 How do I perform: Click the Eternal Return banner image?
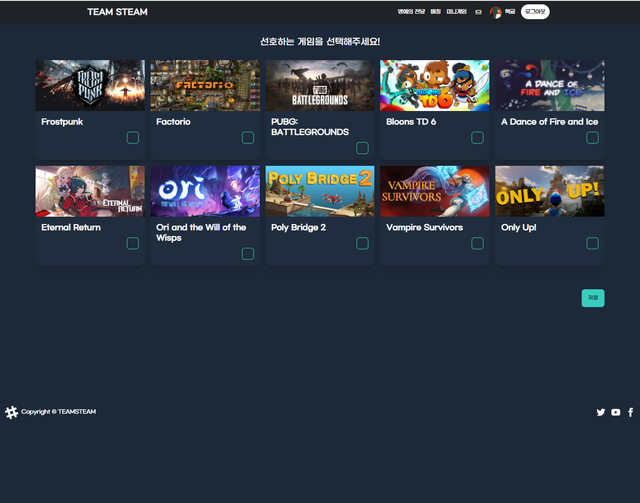point(90,191)
